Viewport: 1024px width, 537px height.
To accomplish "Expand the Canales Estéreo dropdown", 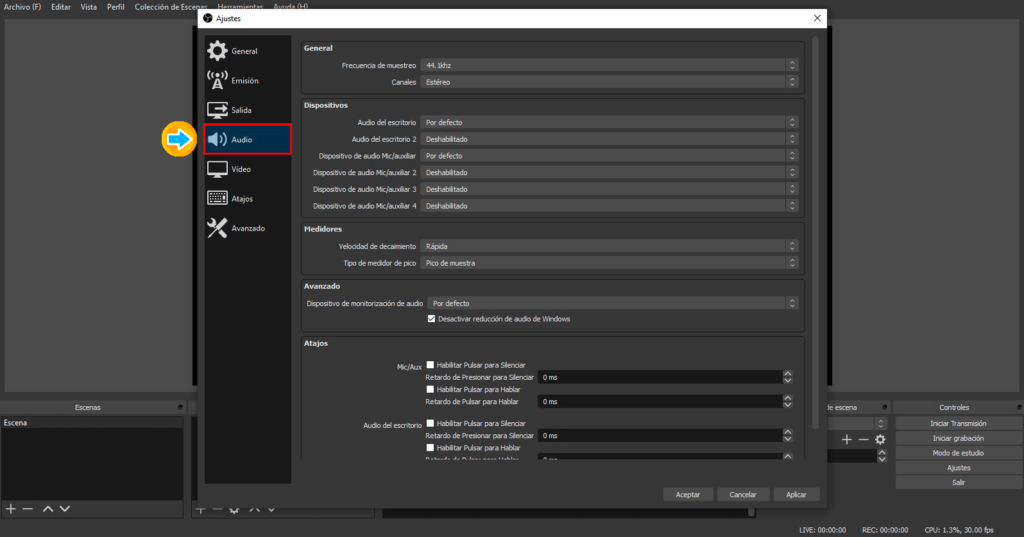I will pos(608,82).
